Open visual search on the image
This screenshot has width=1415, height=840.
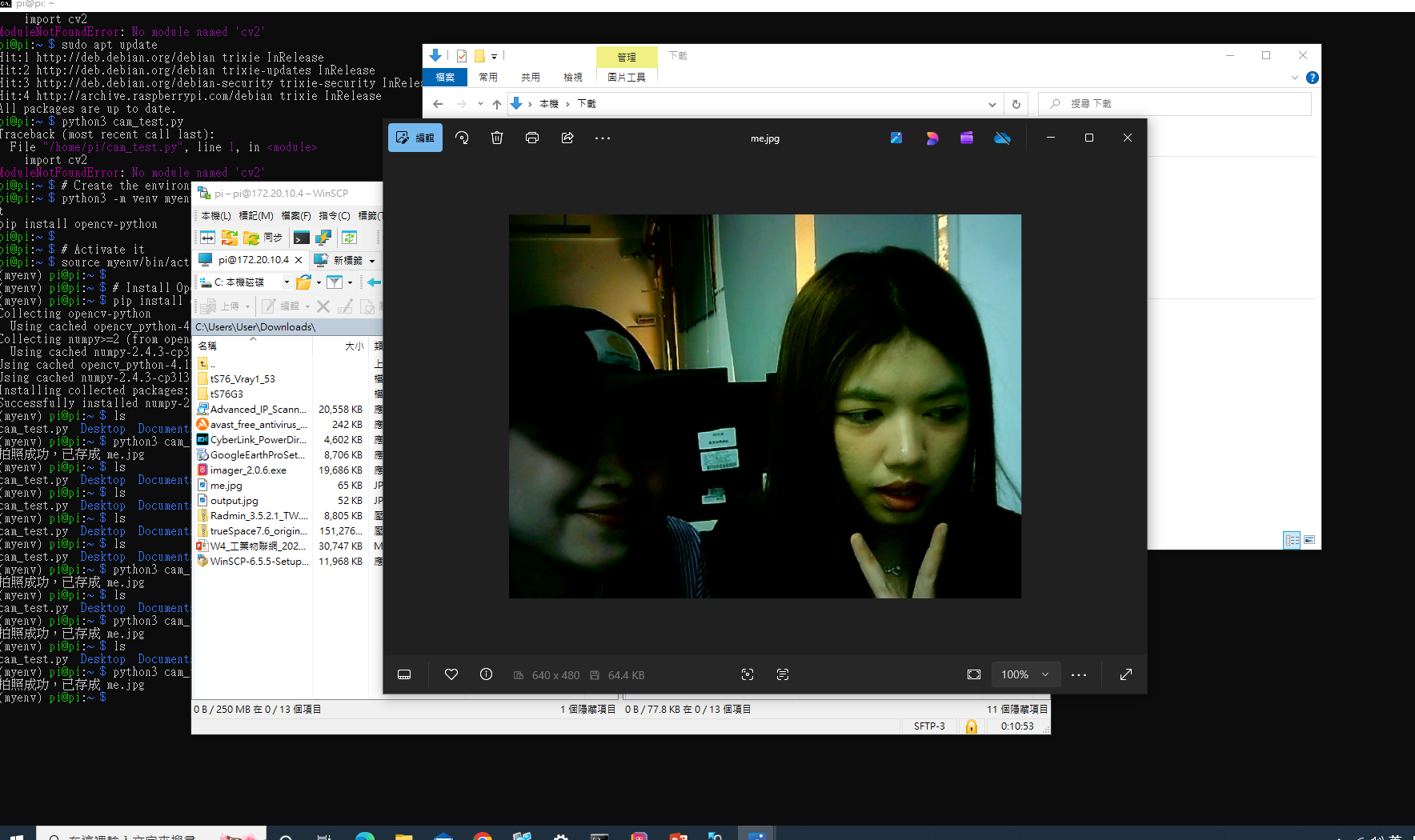747,674
